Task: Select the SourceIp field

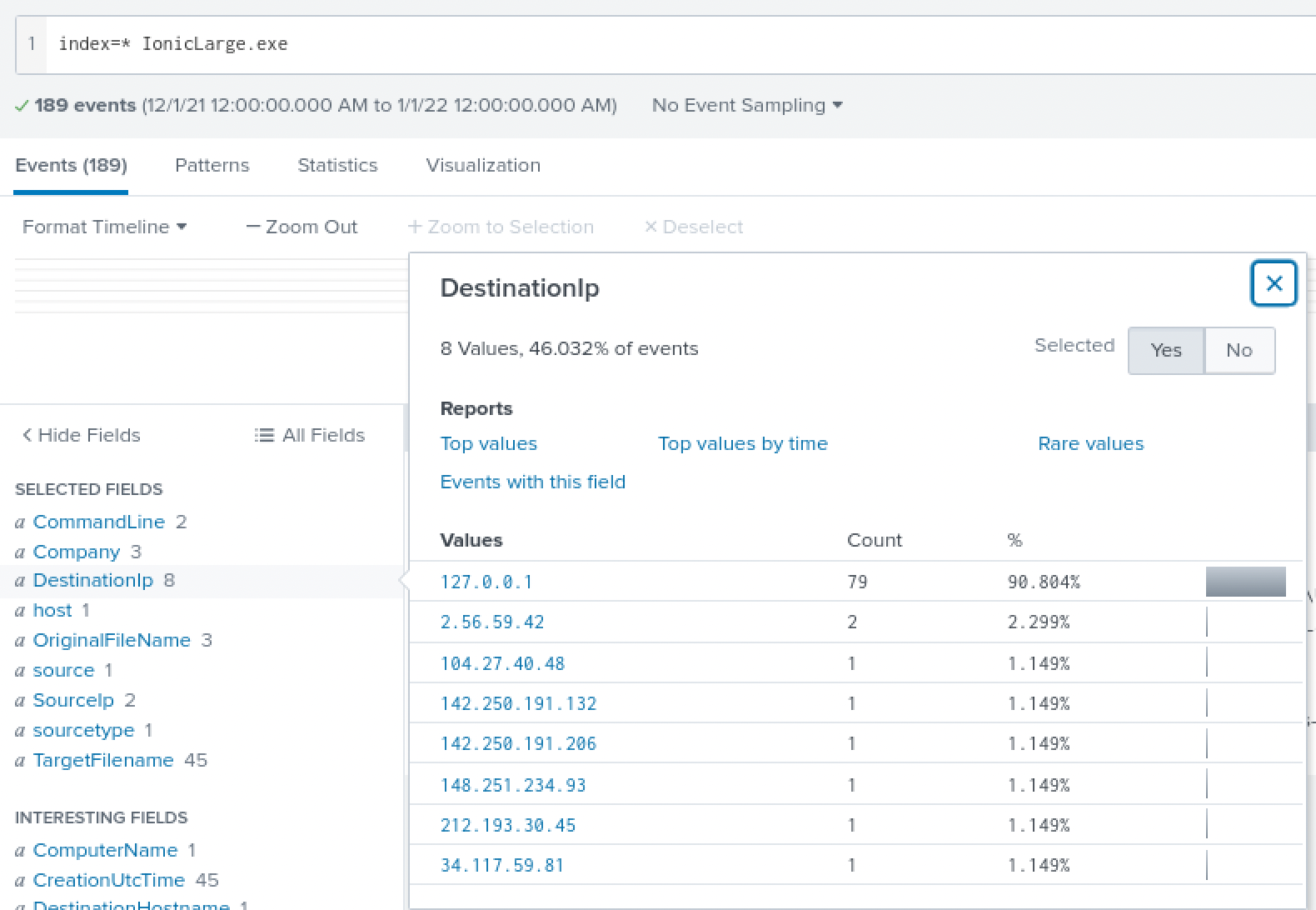Action: tap(73, 700)
